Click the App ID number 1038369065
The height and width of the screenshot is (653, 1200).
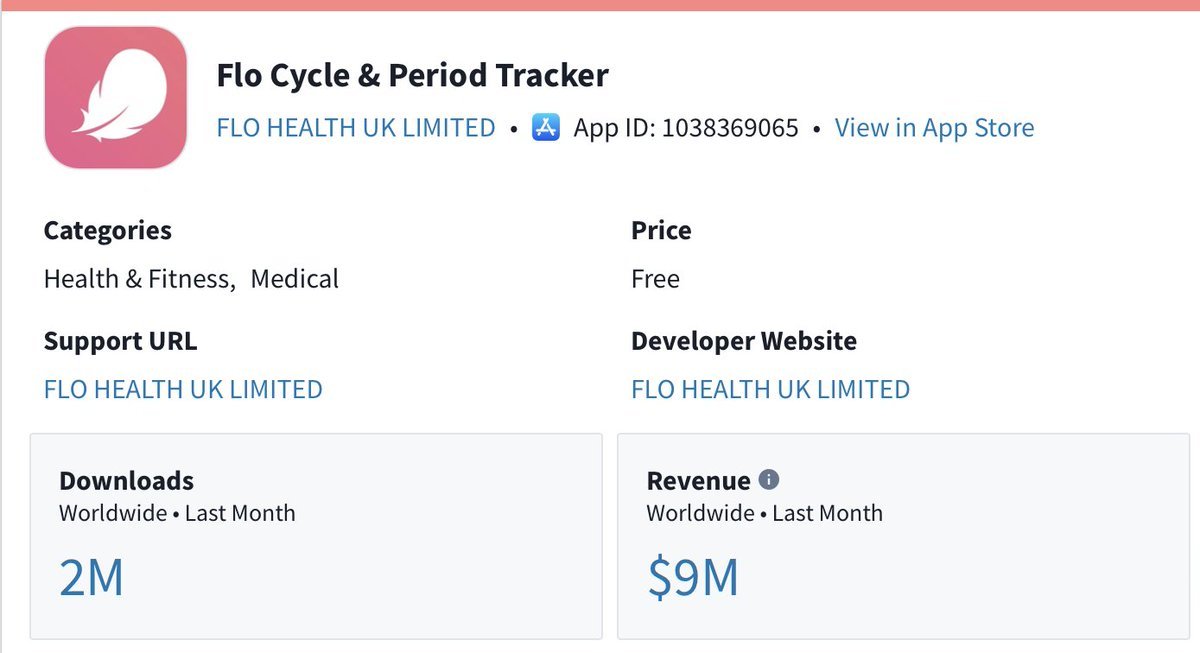730,128
